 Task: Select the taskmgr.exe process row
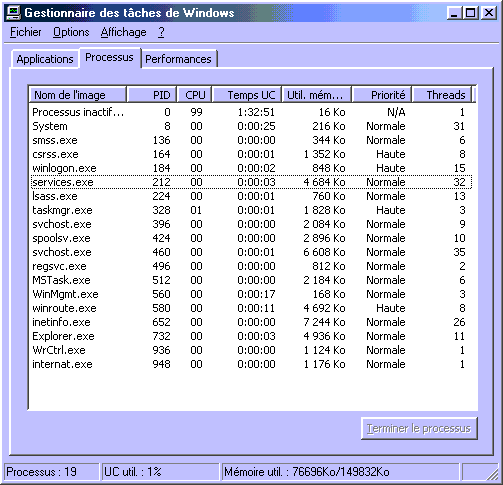click(x=251, y=210)
